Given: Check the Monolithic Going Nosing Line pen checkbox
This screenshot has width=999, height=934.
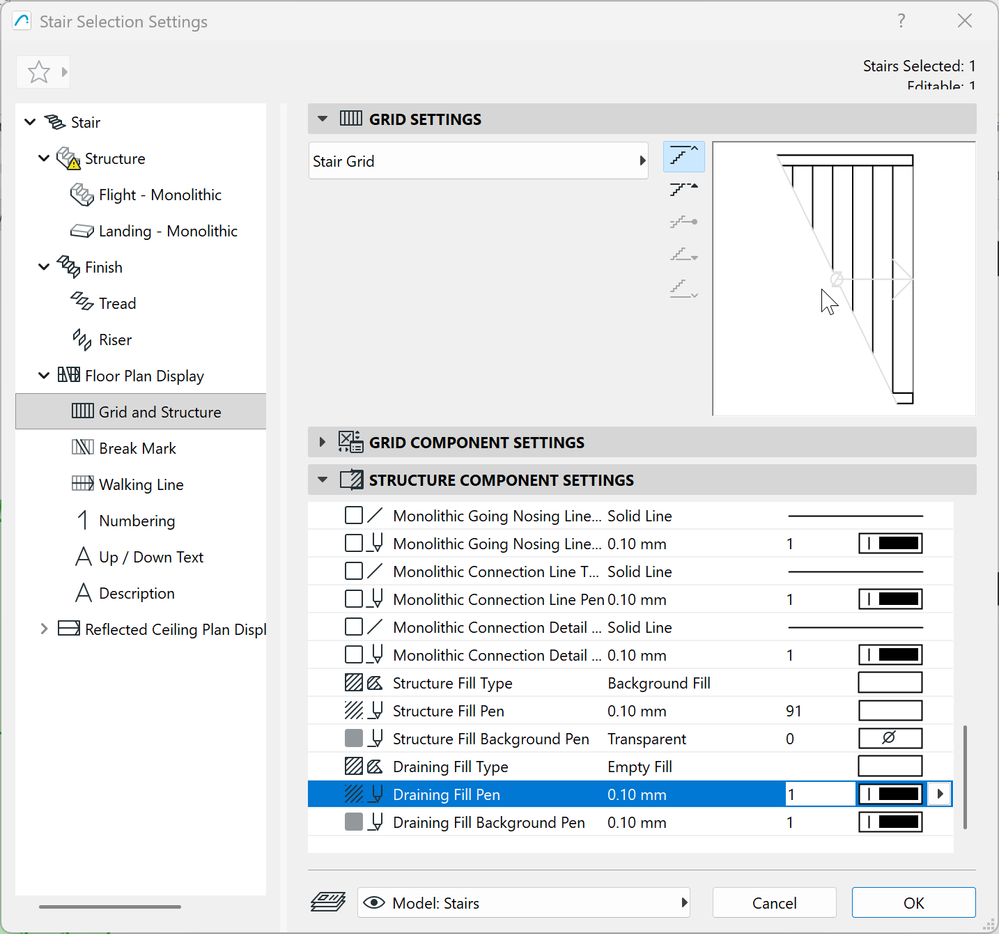Looking at the screenshot, I should click(353, 544).
